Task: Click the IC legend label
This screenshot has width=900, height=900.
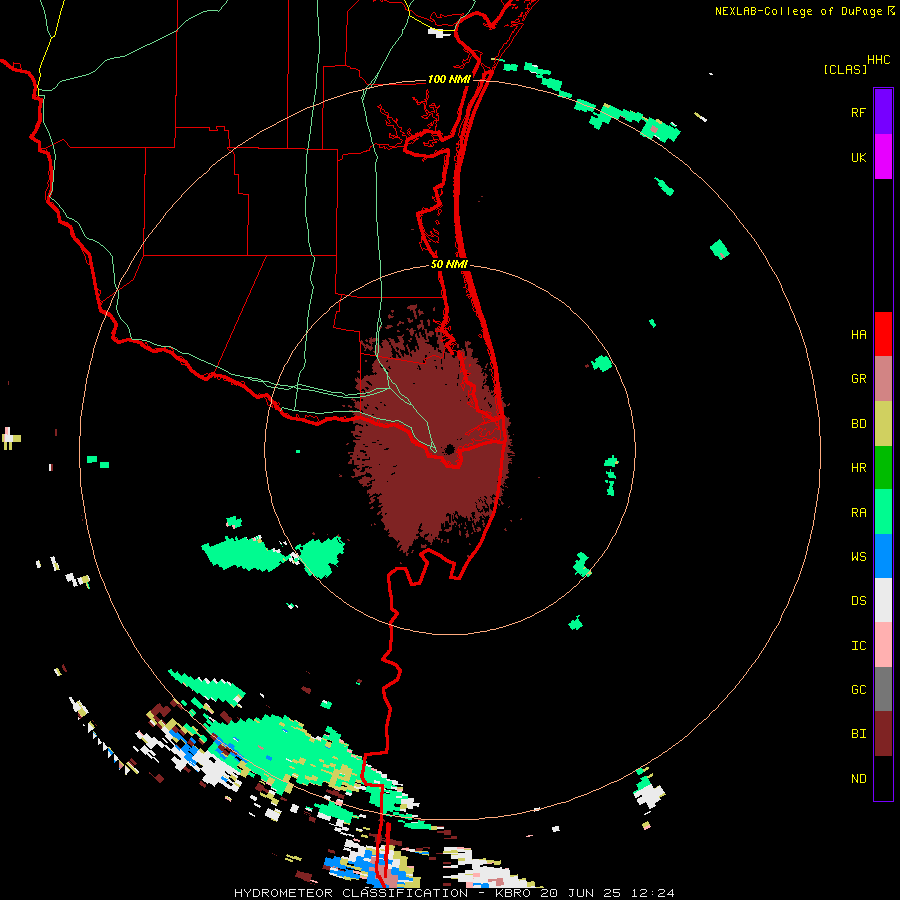Action: (x=858, y=645)
